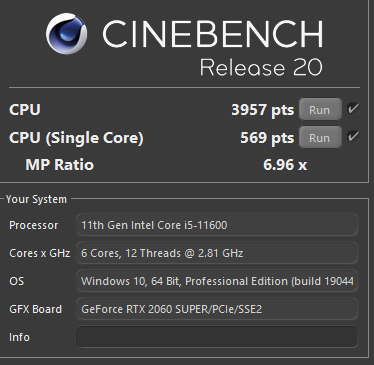This screenshot has height=365, width=374.
Task: Click the CINEBENCH title text
Action: tap(213, 34)
